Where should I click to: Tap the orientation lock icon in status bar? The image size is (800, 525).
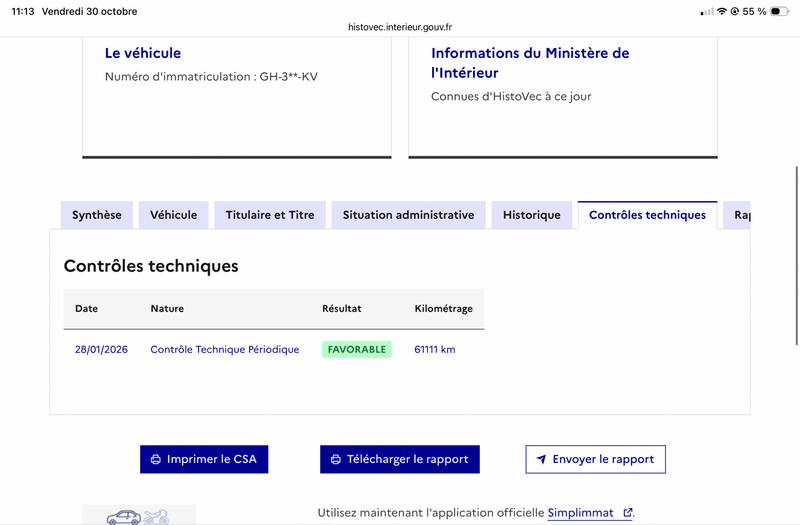tap(735, 11)
